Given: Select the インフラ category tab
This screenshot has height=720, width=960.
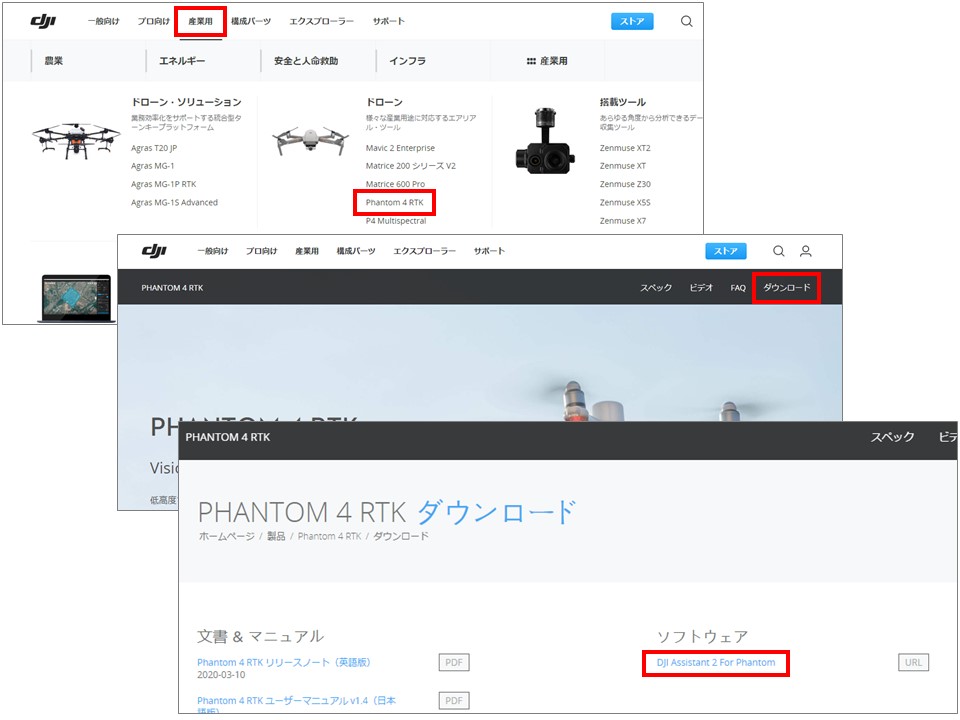Looking at the screenshot, I should click(408, 61).
